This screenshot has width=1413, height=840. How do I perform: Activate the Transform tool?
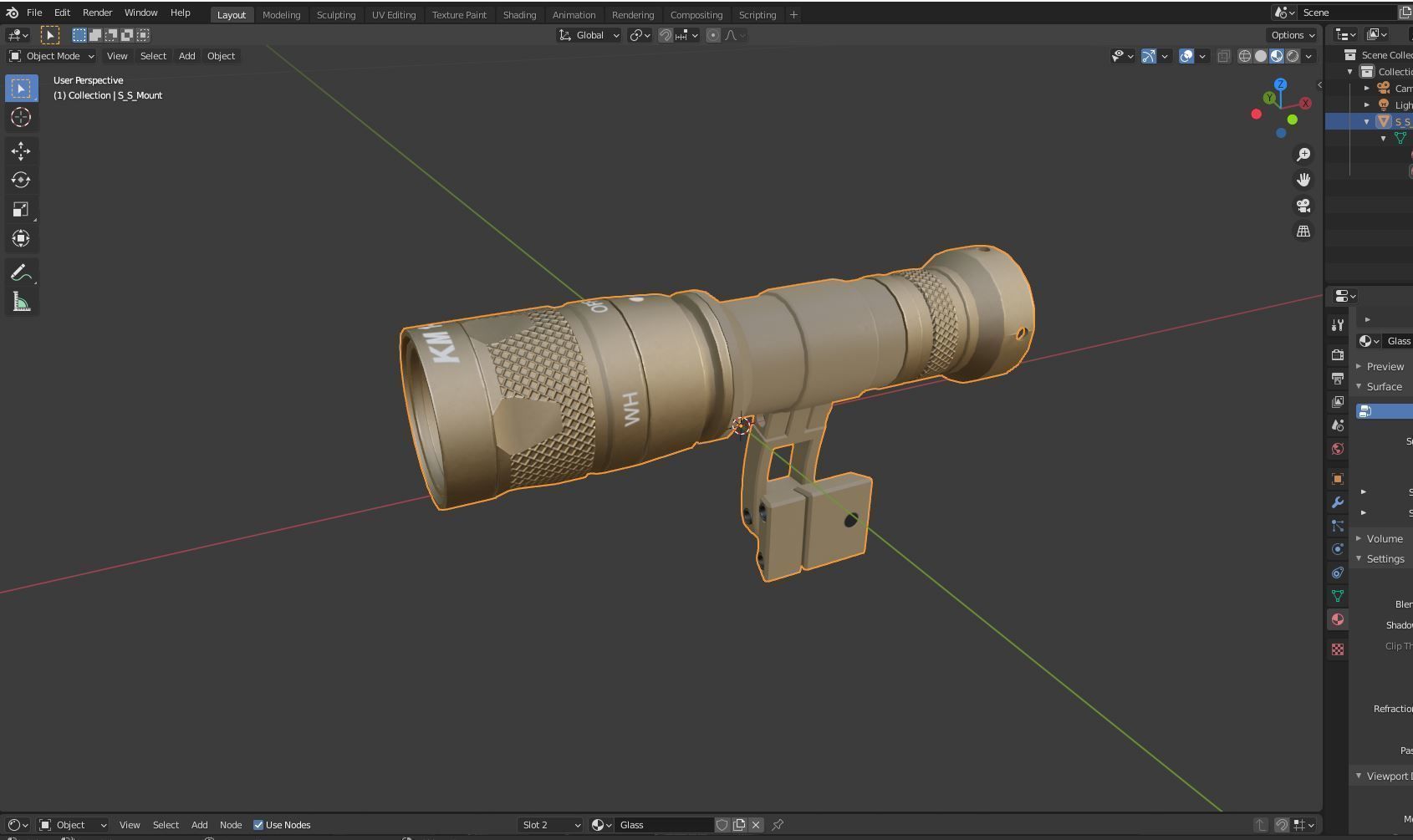21,239
